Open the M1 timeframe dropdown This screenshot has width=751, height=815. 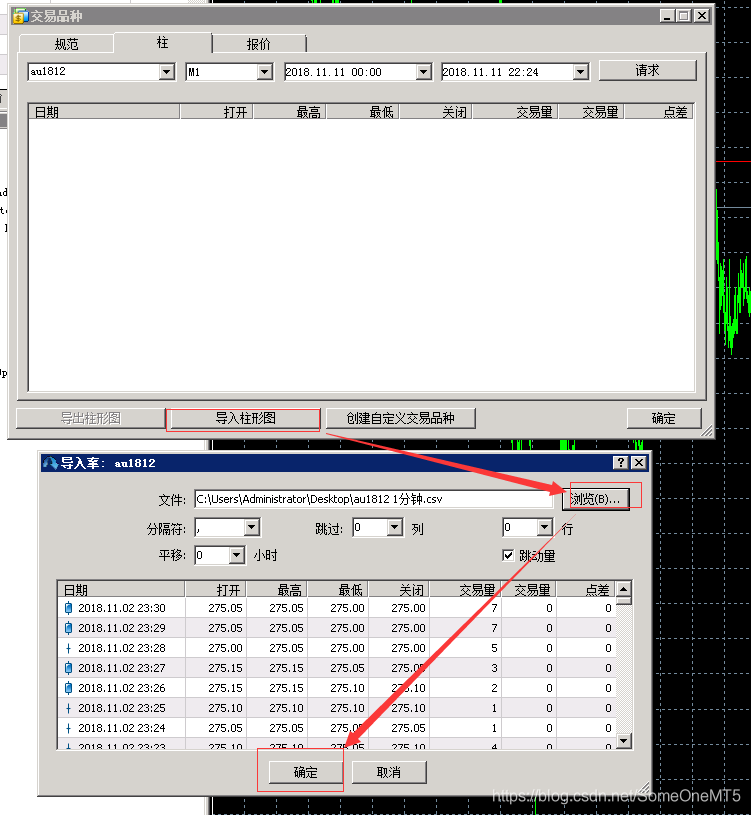(265, 72)
